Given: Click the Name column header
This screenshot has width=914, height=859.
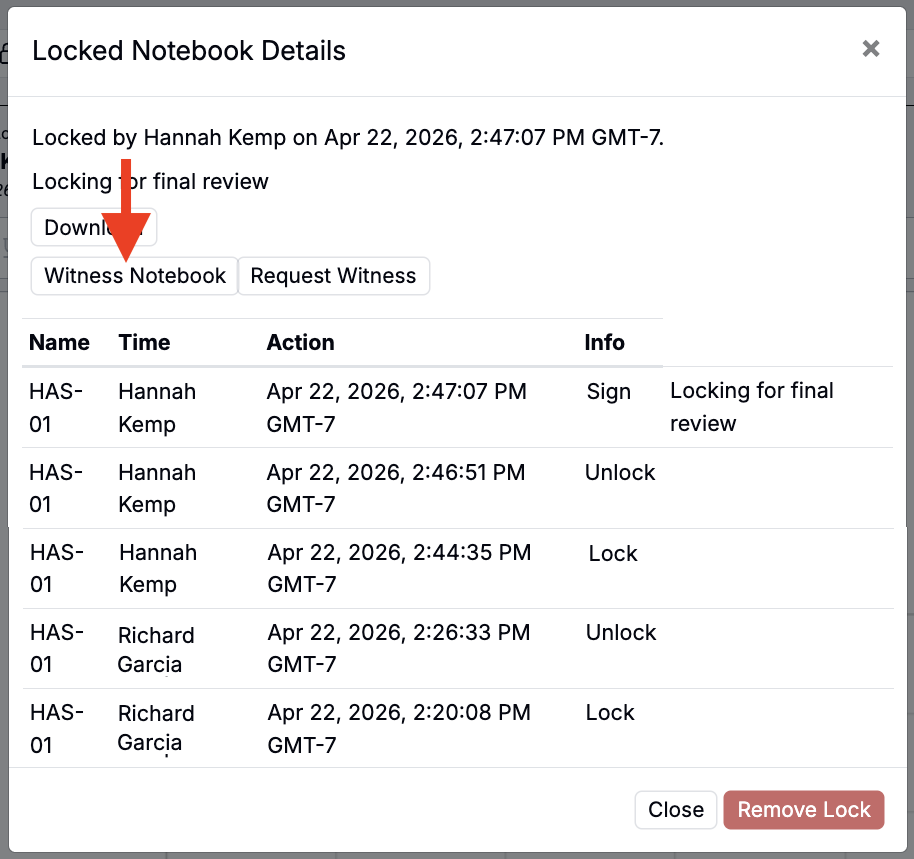Looking at the screenshot, I should [x=59, y=343].
